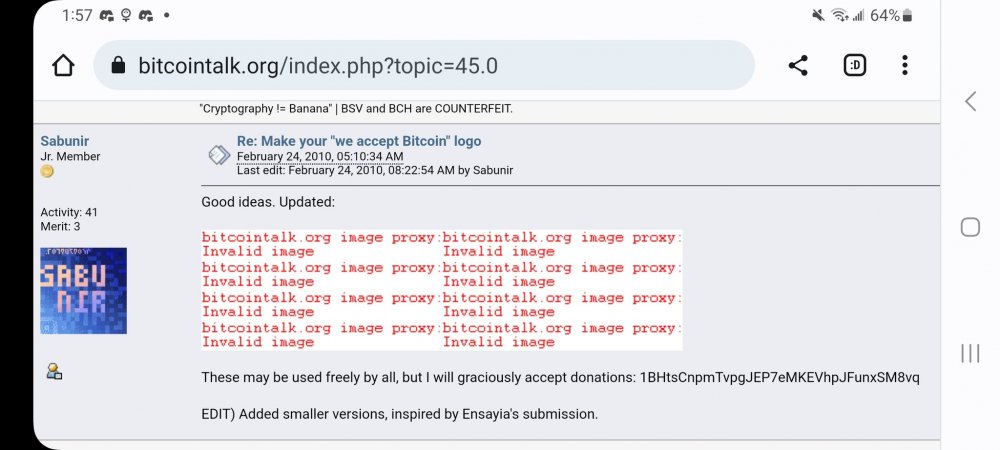The image size is (1000, 450).
Task: Tap the bitcointalk.org address bar
Action: pos(430,66)
